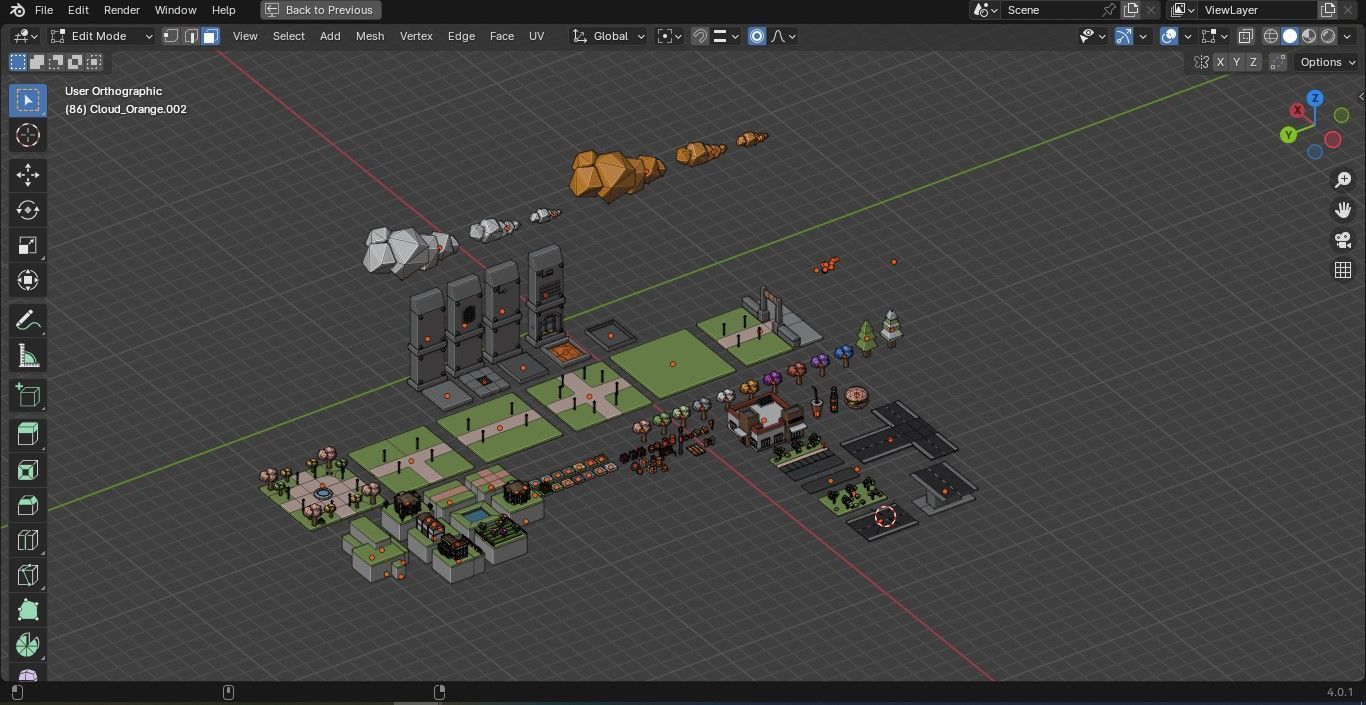Switch to material preview shading

[1309, 36]
